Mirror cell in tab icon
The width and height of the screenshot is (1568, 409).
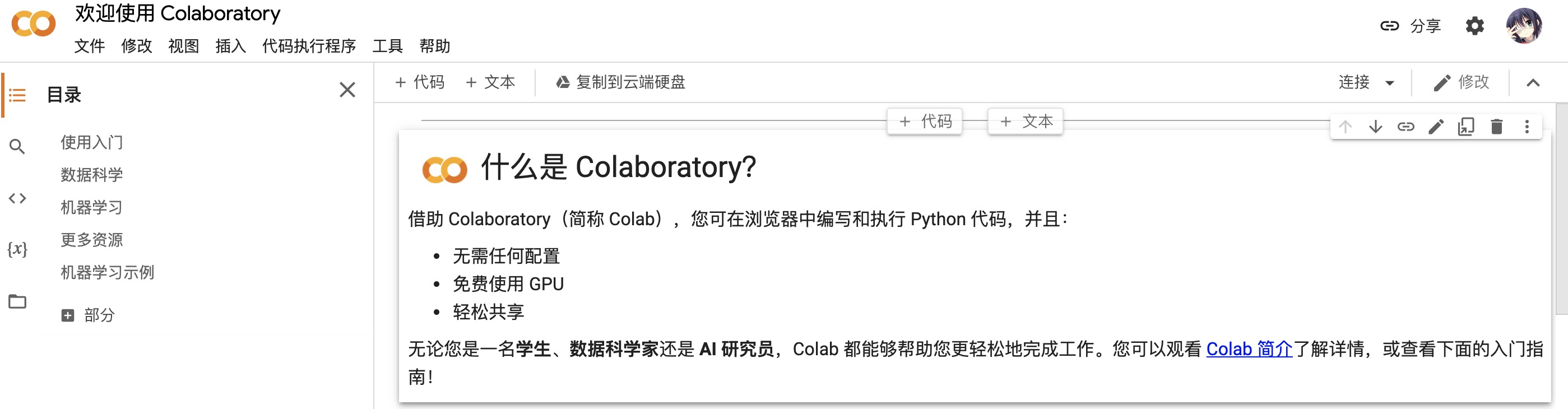coord(1467,127)
